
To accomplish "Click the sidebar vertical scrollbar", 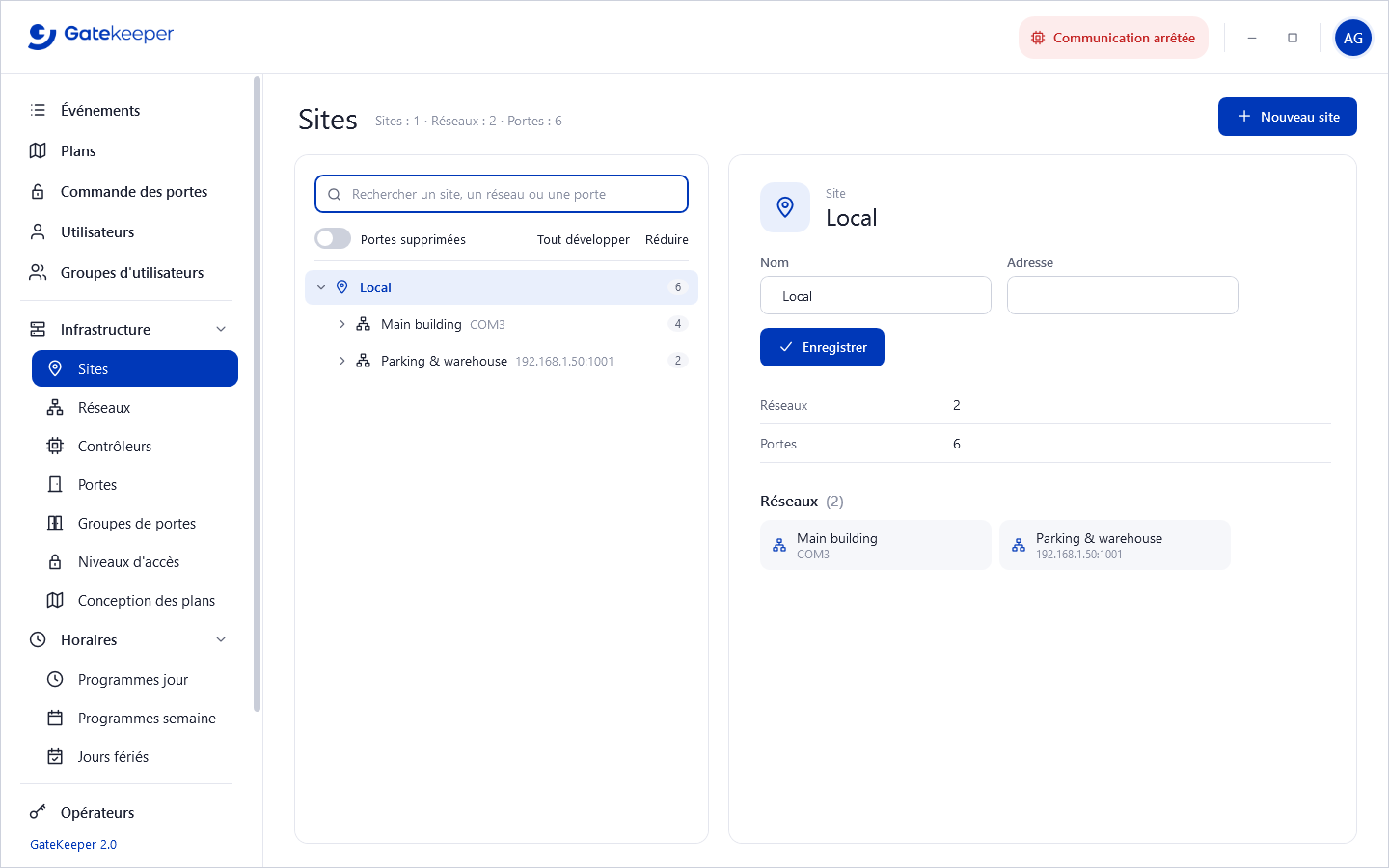I will pyautogui.click(x=257, y=393).
